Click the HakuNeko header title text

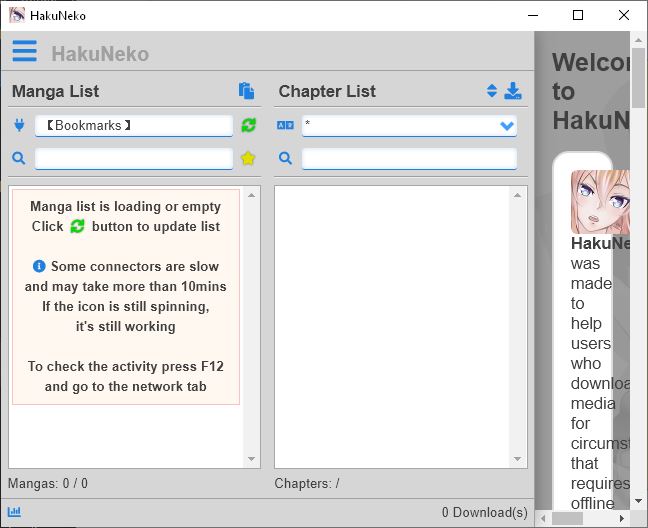coord(100,54)
